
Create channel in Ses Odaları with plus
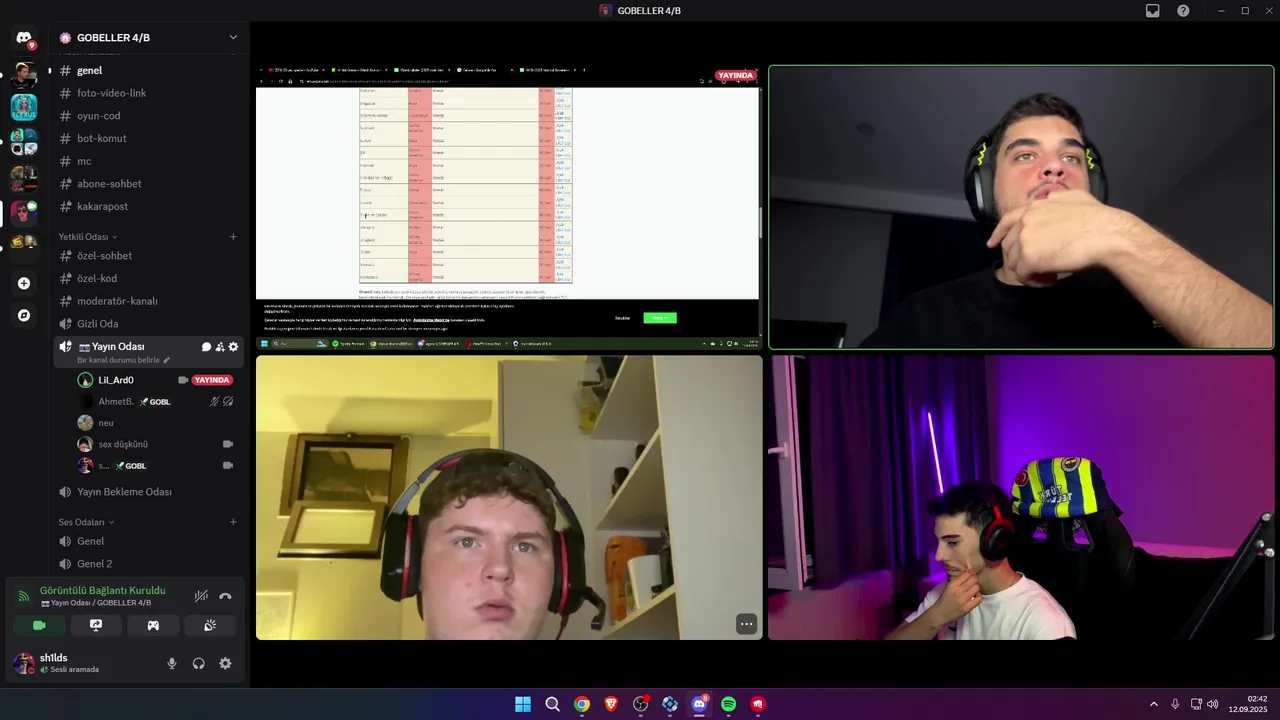click(x=233, y=522)
